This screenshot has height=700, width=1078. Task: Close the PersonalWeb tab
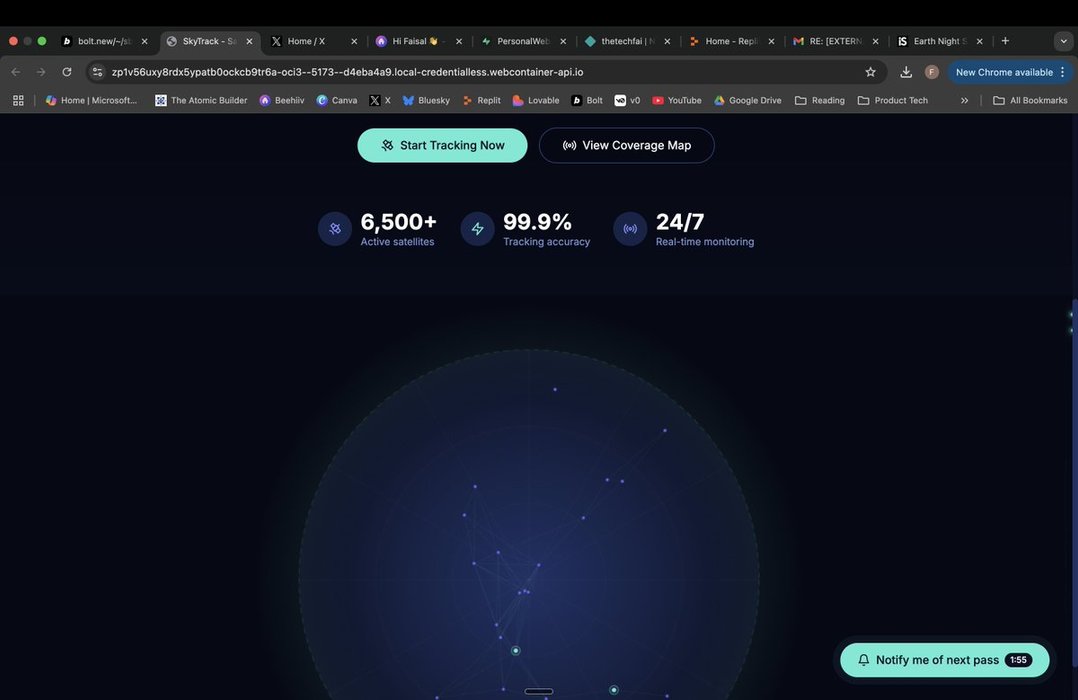[x=563, y=41]
